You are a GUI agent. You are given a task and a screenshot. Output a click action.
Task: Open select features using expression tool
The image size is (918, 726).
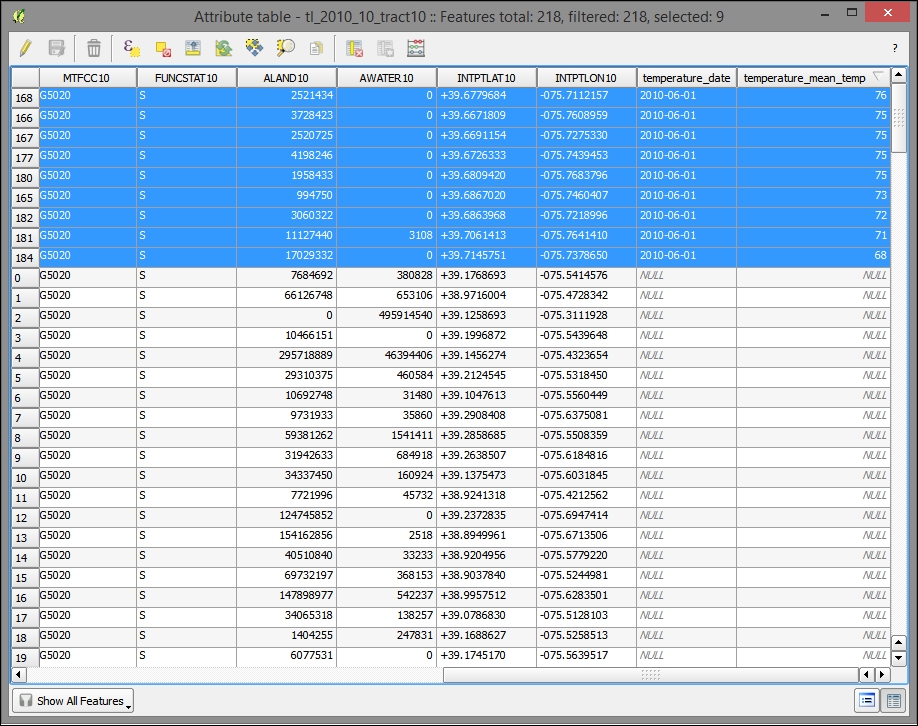[x=131, y=47]
